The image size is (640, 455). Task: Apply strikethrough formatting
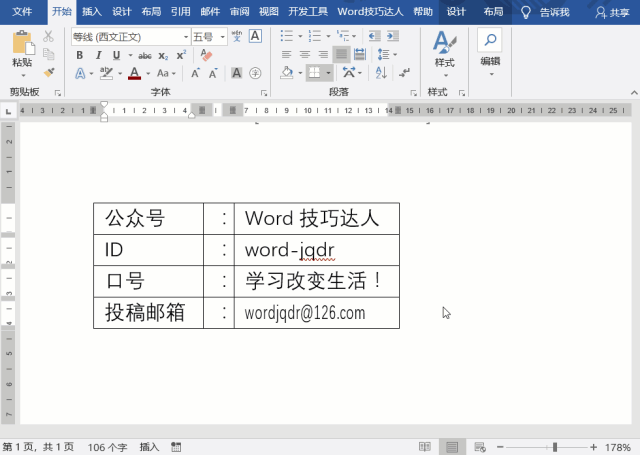click(145, 55)
